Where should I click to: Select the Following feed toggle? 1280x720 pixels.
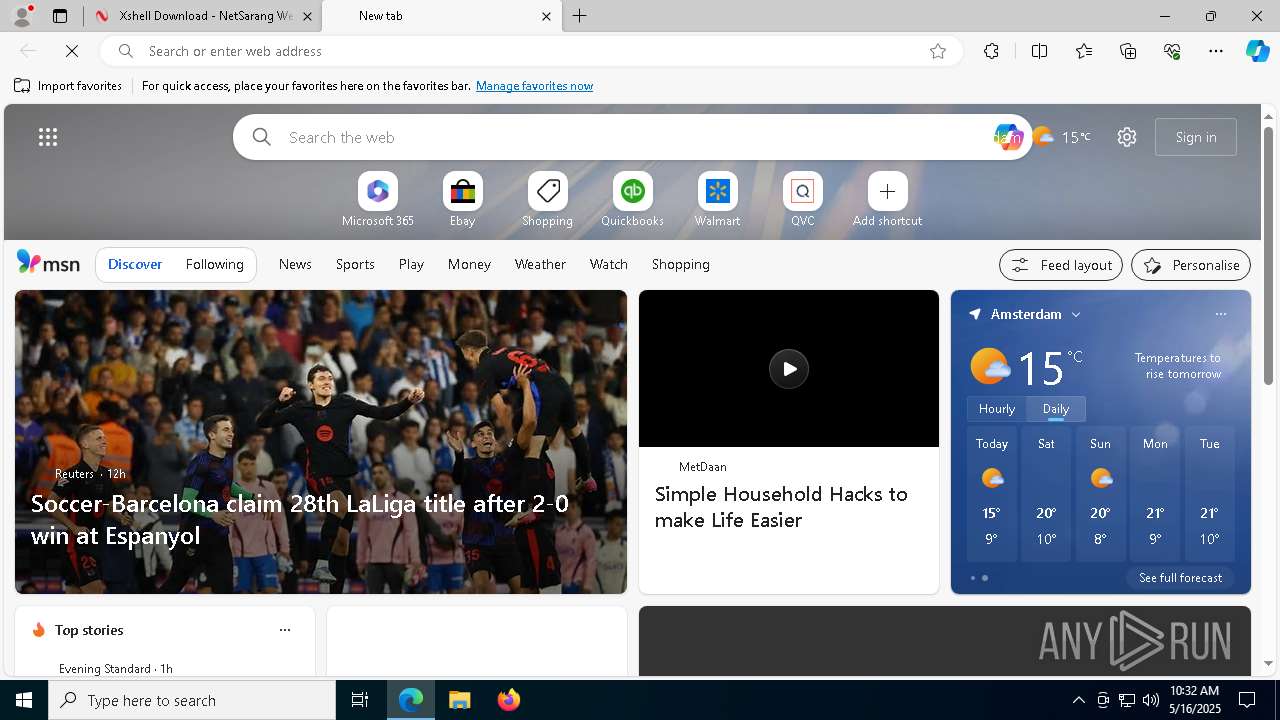[x=214, y=264]
